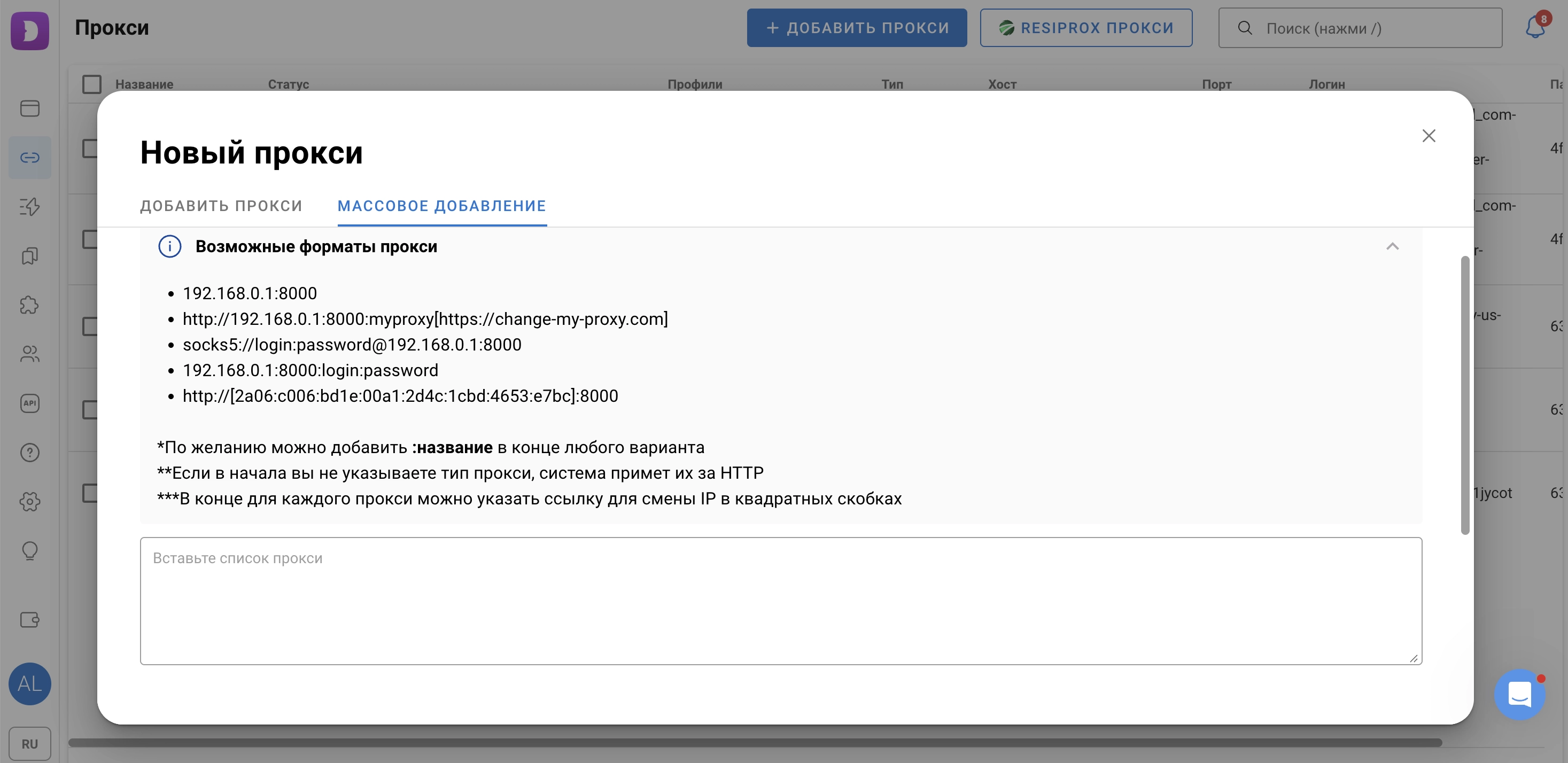Open the API section icon
The width and height of the screenshot is (1568, 763).
(x=30, y=403)
